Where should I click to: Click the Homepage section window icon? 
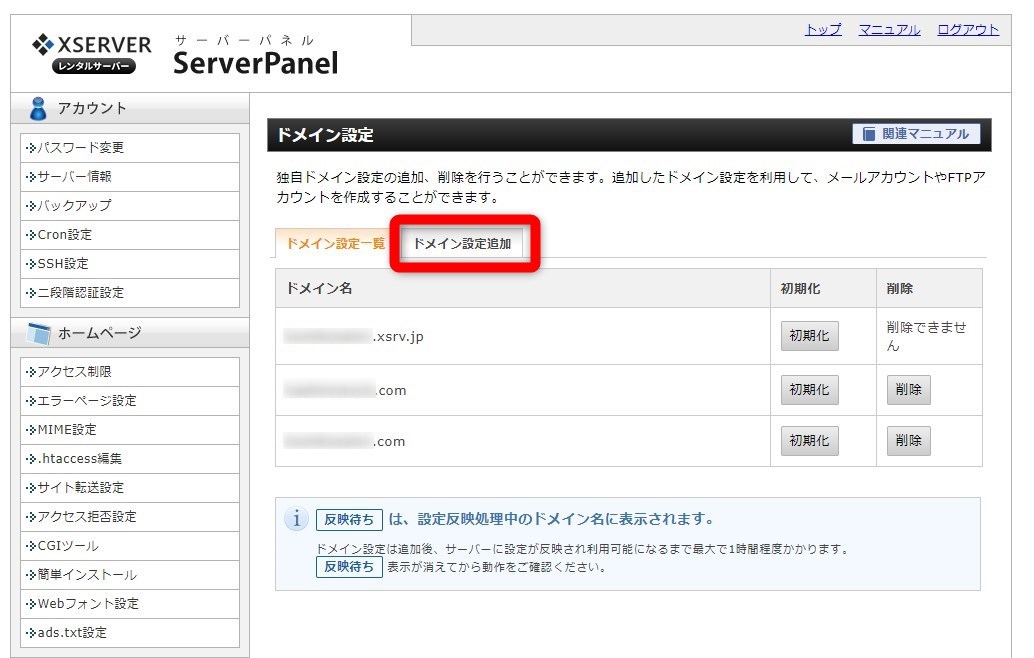tap(39, 333)
